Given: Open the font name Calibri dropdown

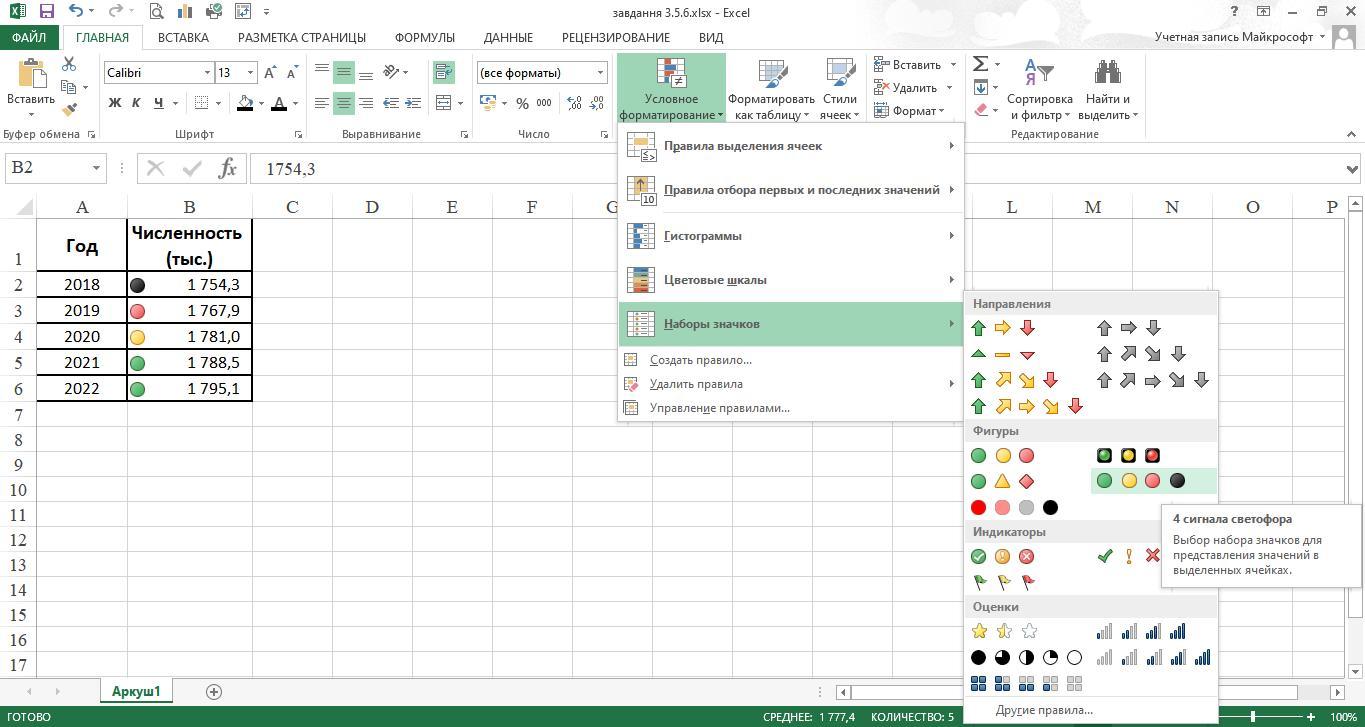Looking at the screenshot, I should point(207,73).
